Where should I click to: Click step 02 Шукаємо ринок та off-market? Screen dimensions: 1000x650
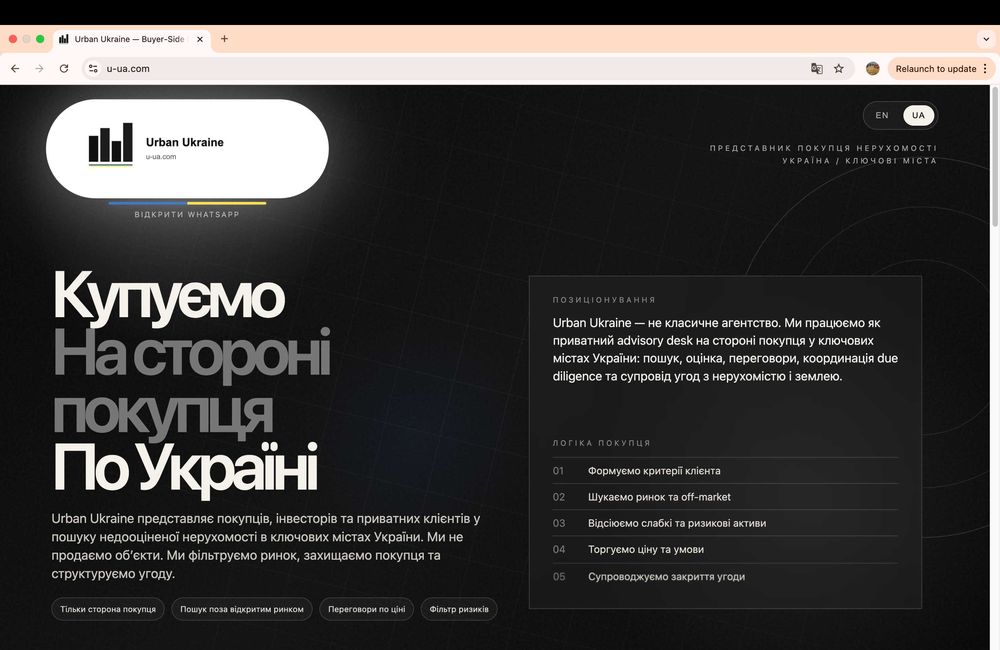(x=725, y=497)
